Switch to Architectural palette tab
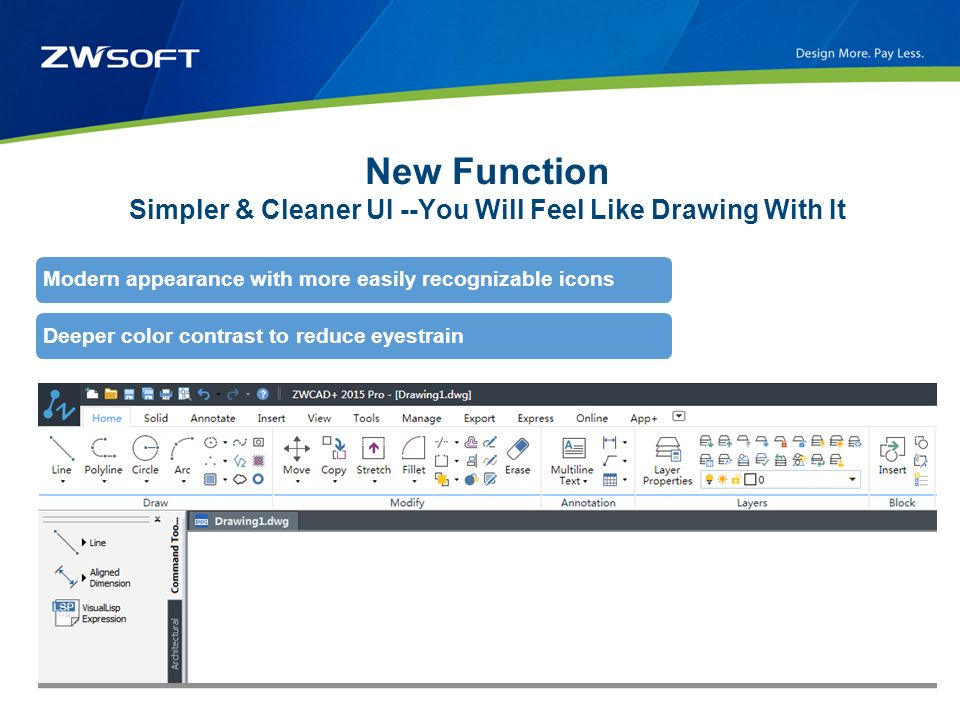Screen dimensions: 960x720 coord(175,642)
